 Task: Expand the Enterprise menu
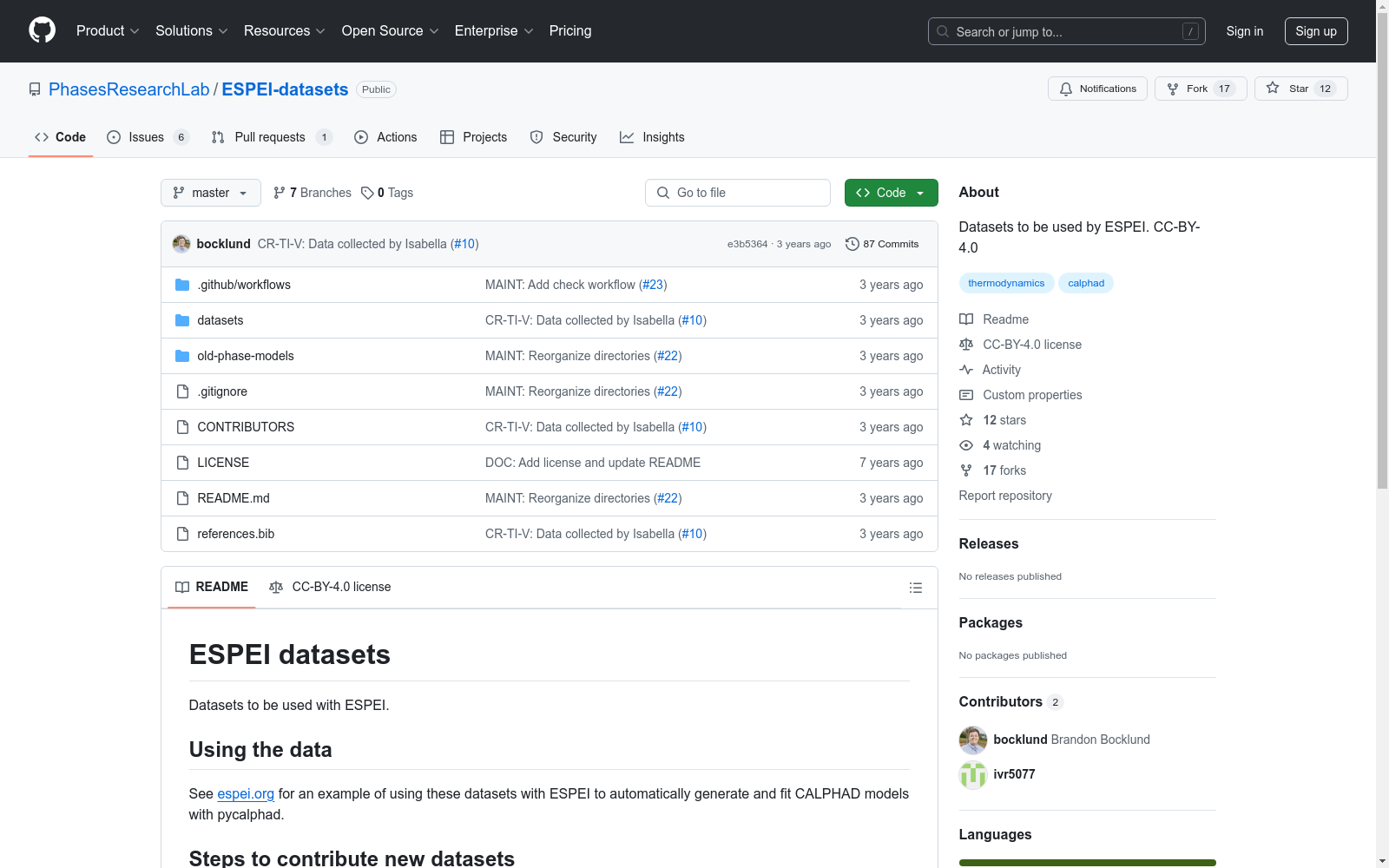point(494,30)
